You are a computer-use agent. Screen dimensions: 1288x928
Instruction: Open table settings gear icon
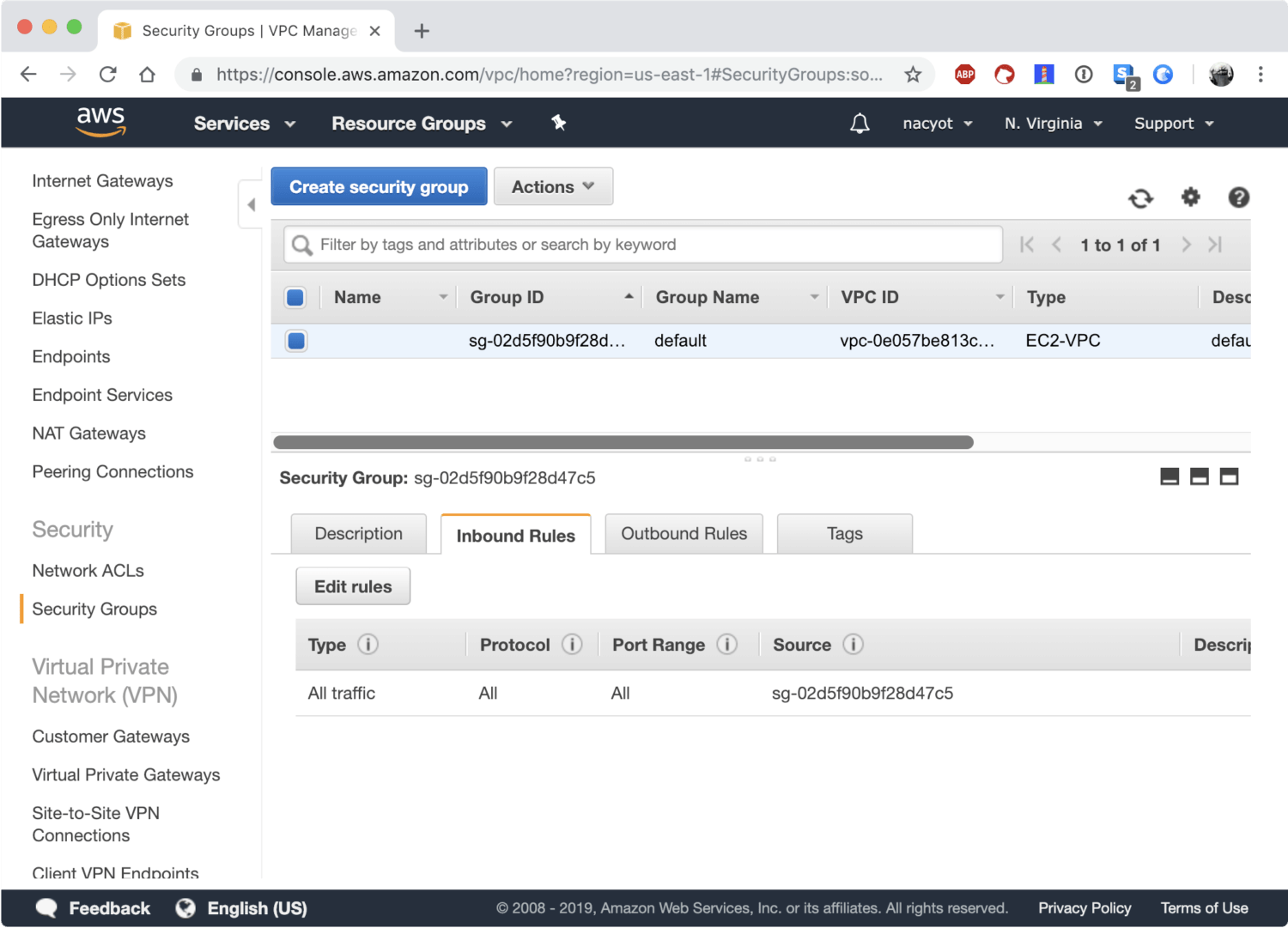pos(1190,197)
